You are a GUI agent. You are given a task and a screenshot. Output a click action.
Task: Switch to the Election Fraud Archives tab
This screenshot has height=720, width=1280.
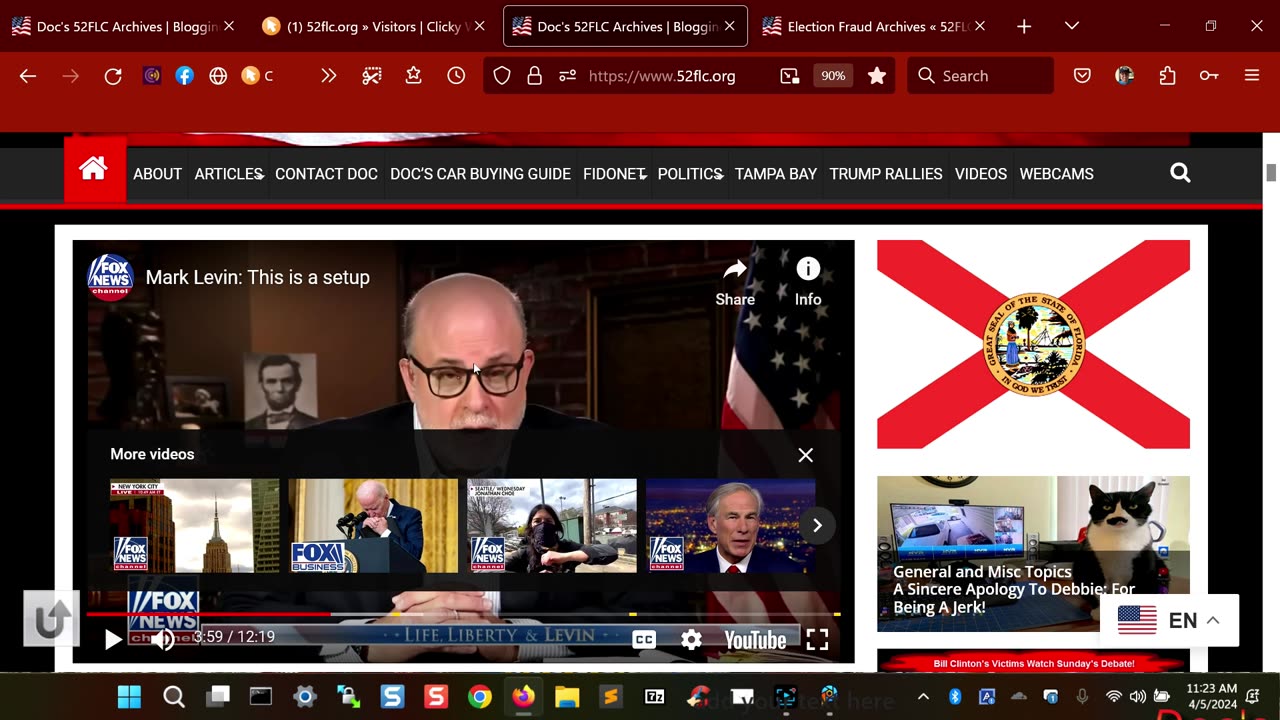tap(875, 27)
